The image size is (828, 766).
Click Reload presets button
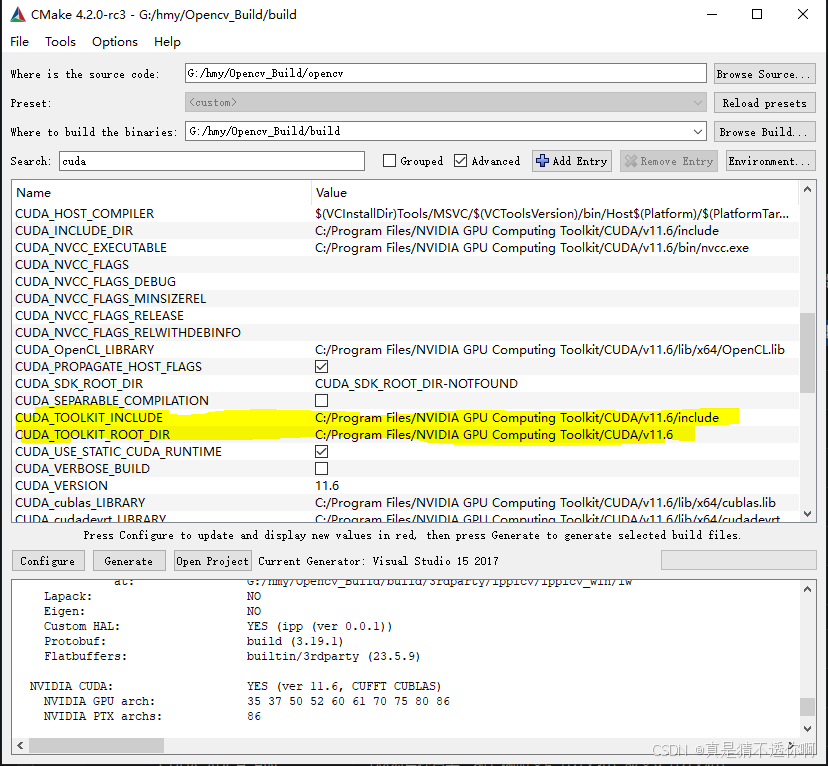point(765,103)
